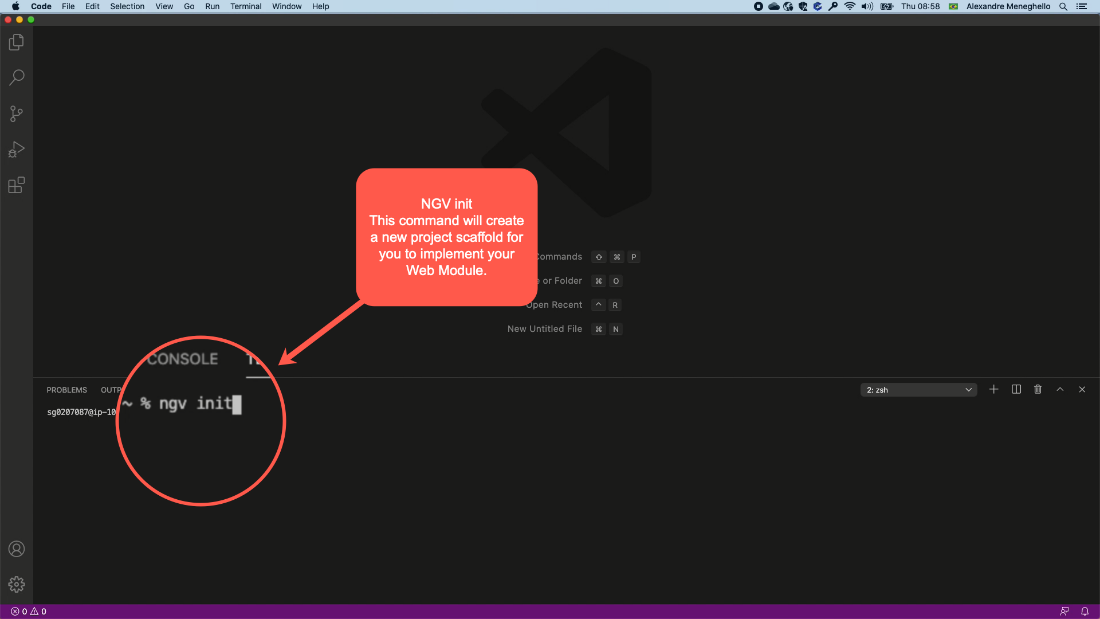Viewport: 1100px width, 619px height.
Task: Open the terminal selector '2: zsh' dropdown
Action: pyautogui.click(x=918, y=390)
